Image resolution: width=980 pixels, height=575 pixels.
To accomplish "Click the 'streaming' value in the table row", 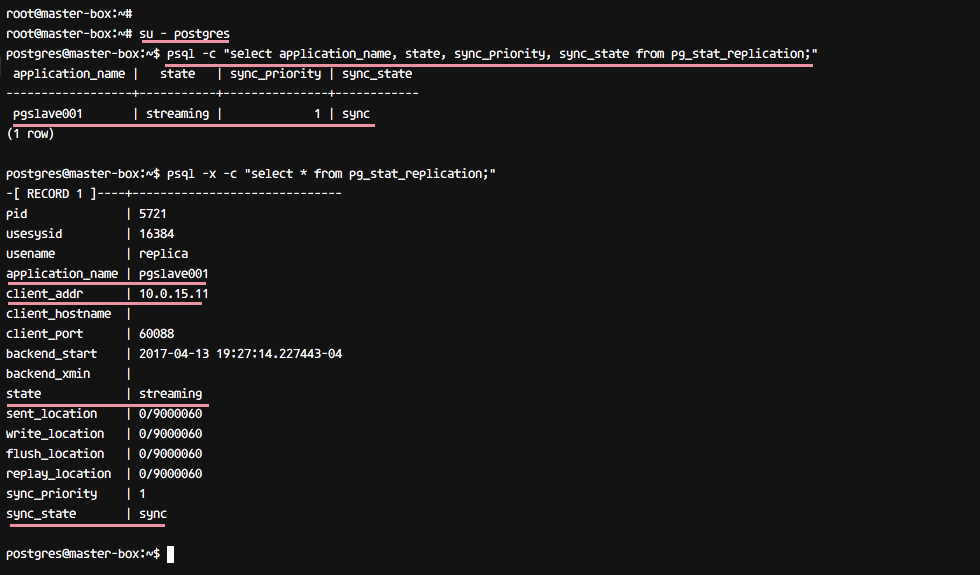I will [178, 114].
